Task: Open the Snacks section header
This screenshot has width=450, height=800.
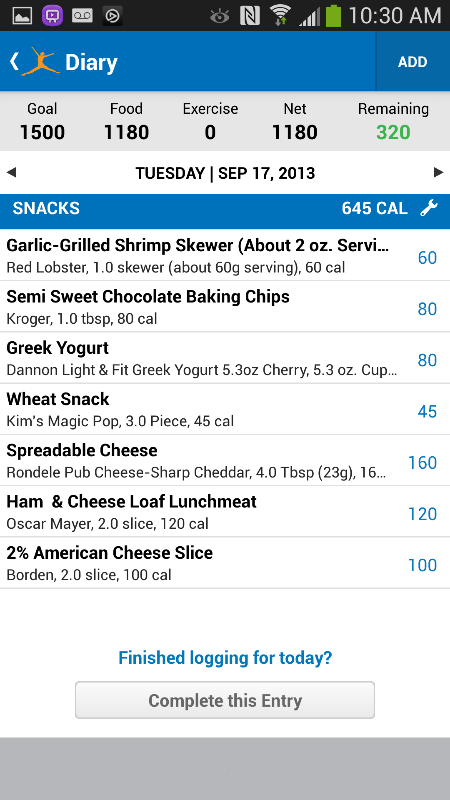Action: [225, 209]
